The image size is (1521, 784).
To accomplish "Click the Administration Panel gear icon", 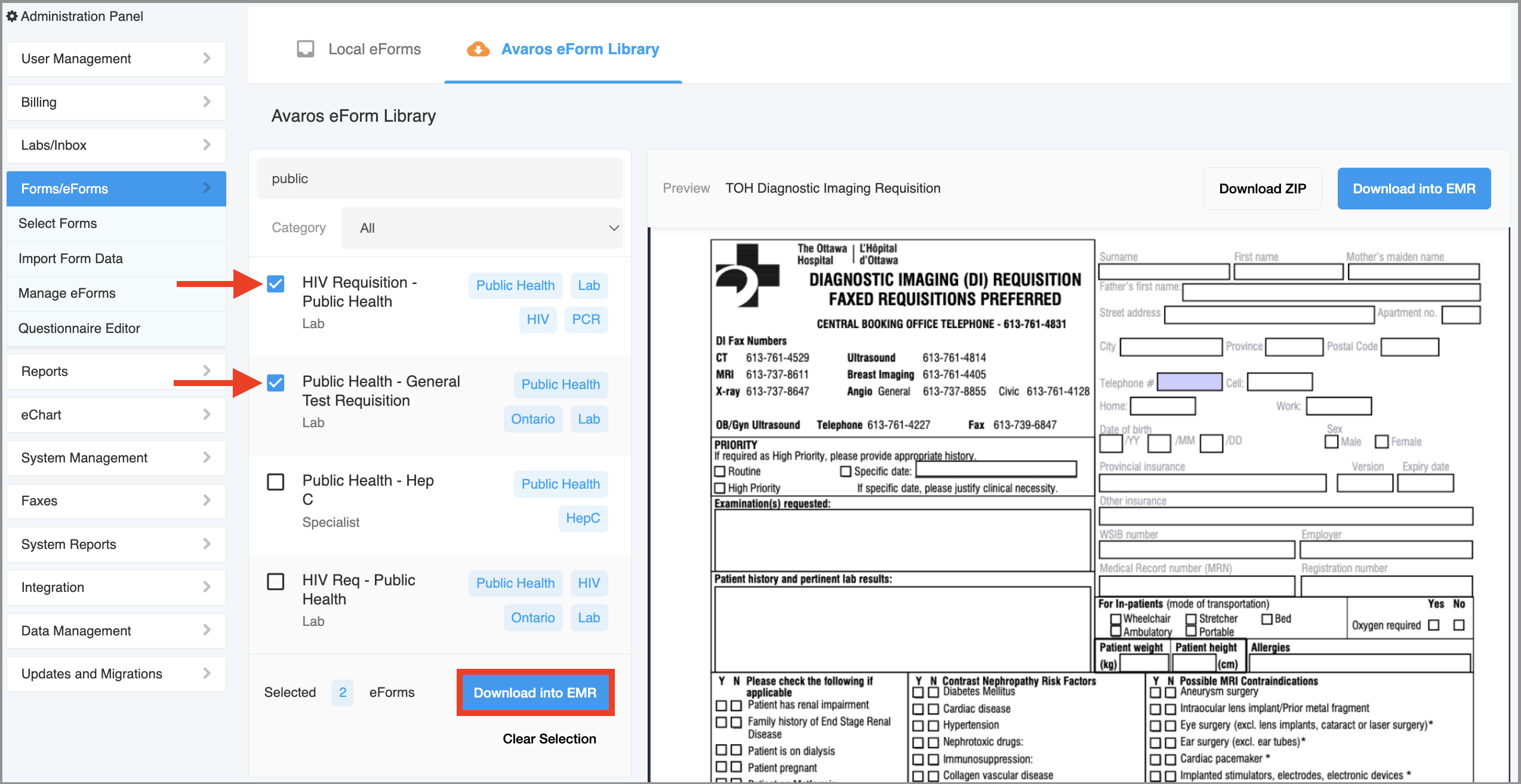I will (12, 16).
